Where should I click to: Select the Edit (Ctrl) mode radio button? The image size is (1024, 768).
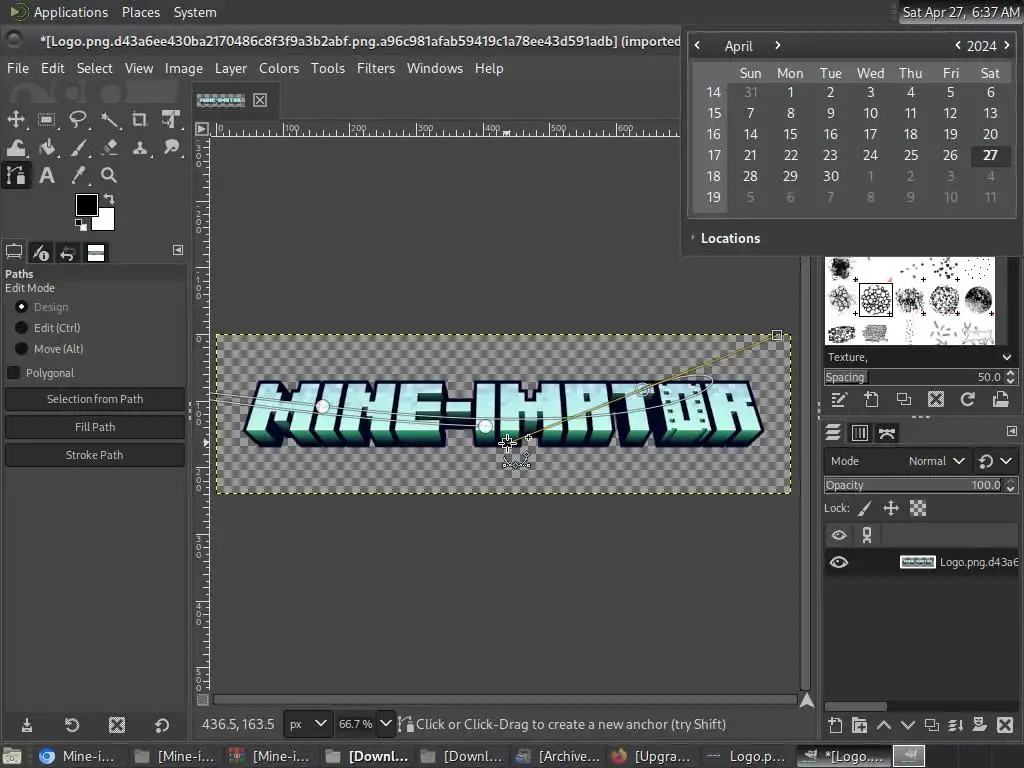click(x=22, y=328)
